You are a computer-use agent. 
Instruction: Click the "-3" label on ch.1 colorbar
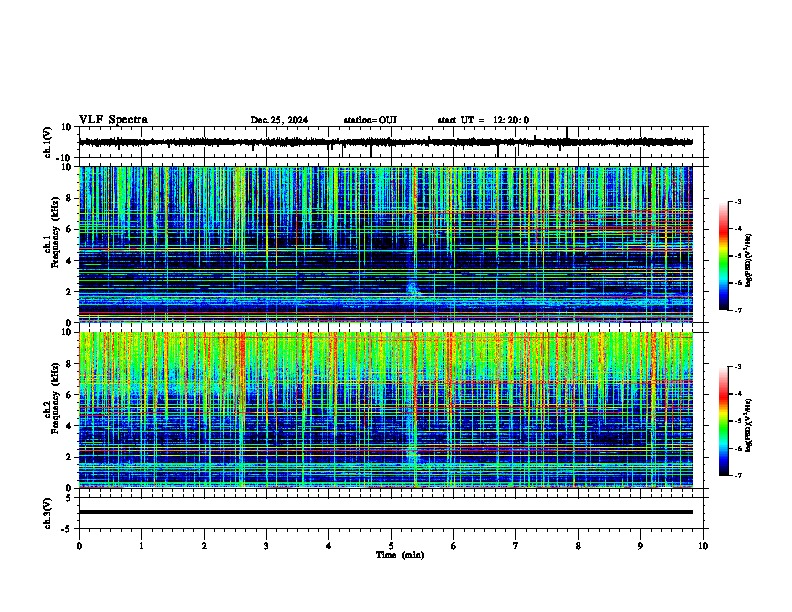pyautogui.click(x=738, y=202)
